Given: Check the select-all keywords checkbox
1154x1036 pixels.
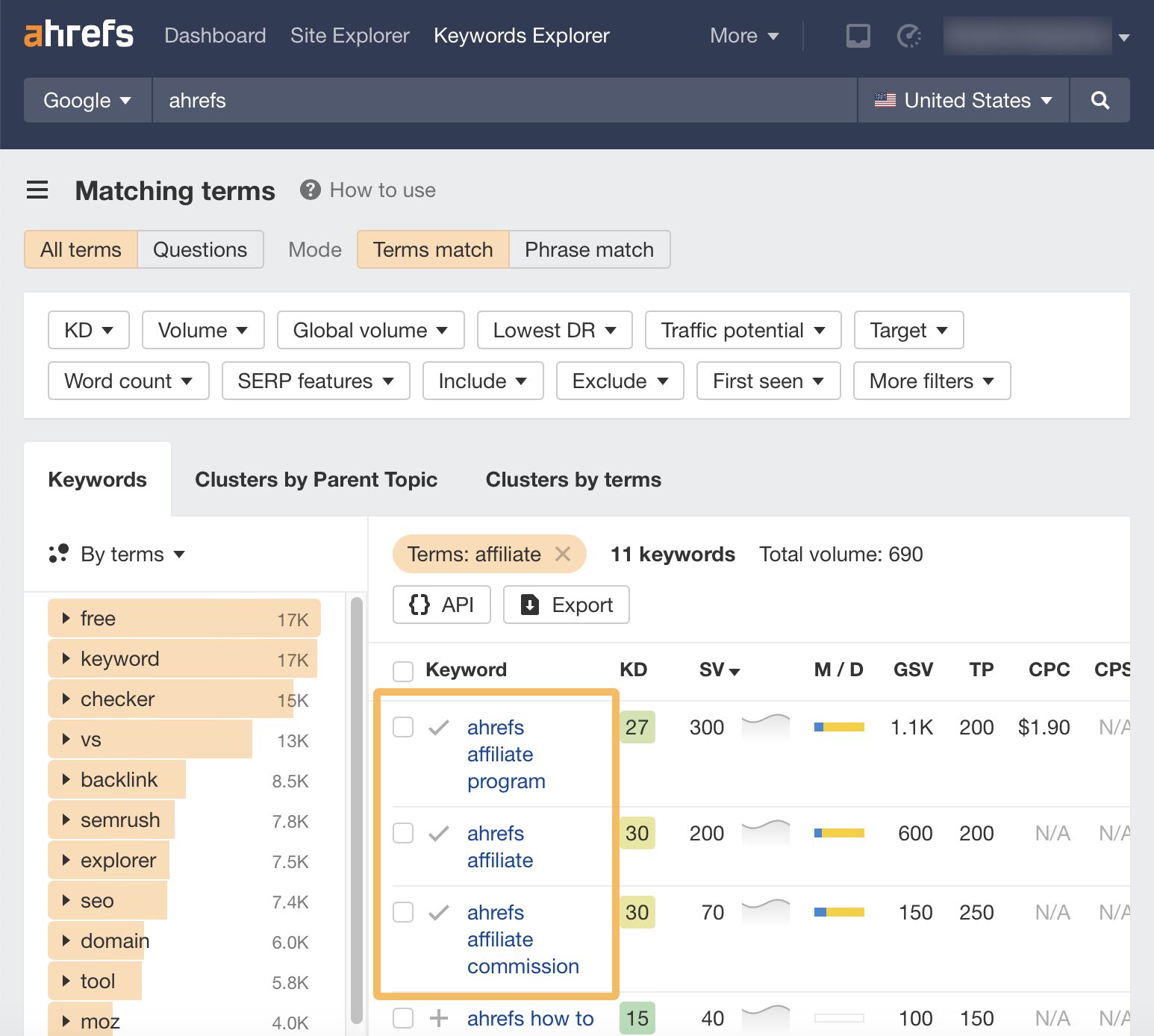Looking at the screenshot, I should tap(402, 670).
